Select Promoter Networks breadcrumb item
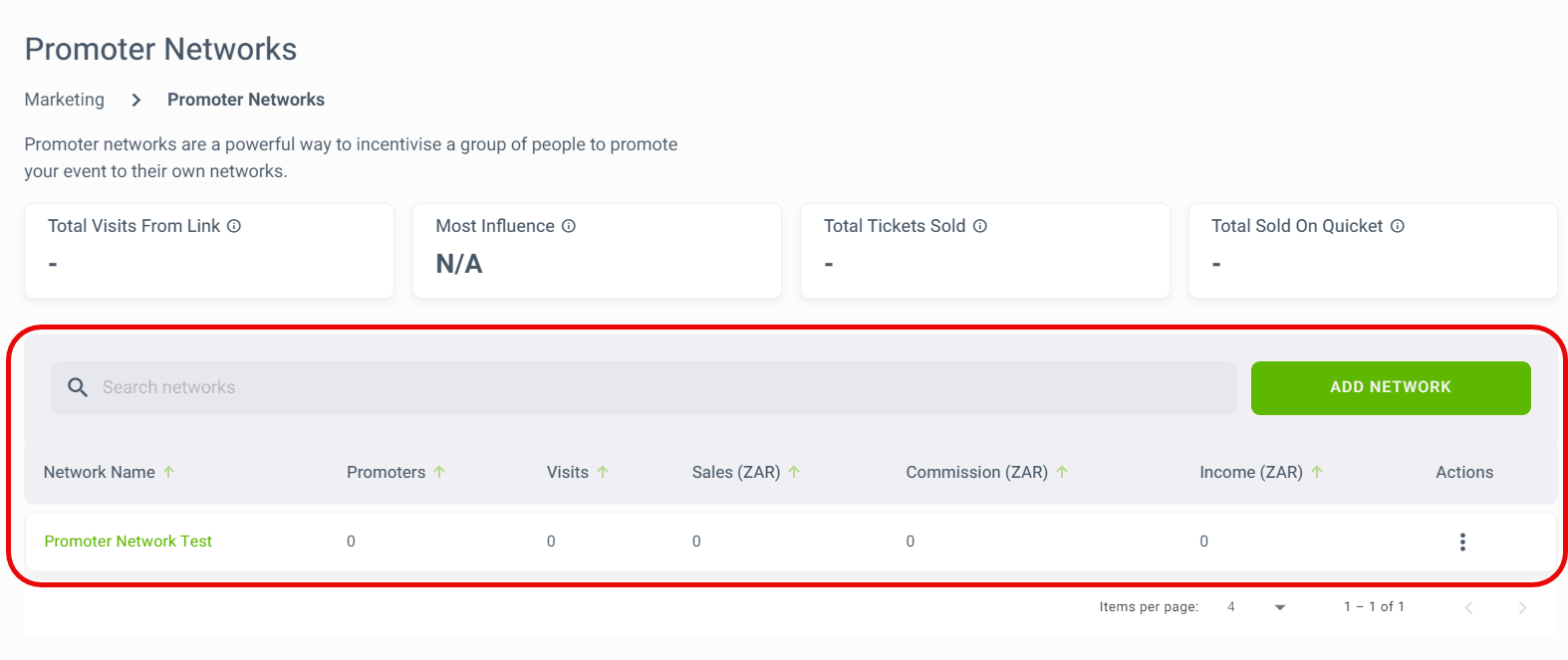 click(x=246, y=100)
